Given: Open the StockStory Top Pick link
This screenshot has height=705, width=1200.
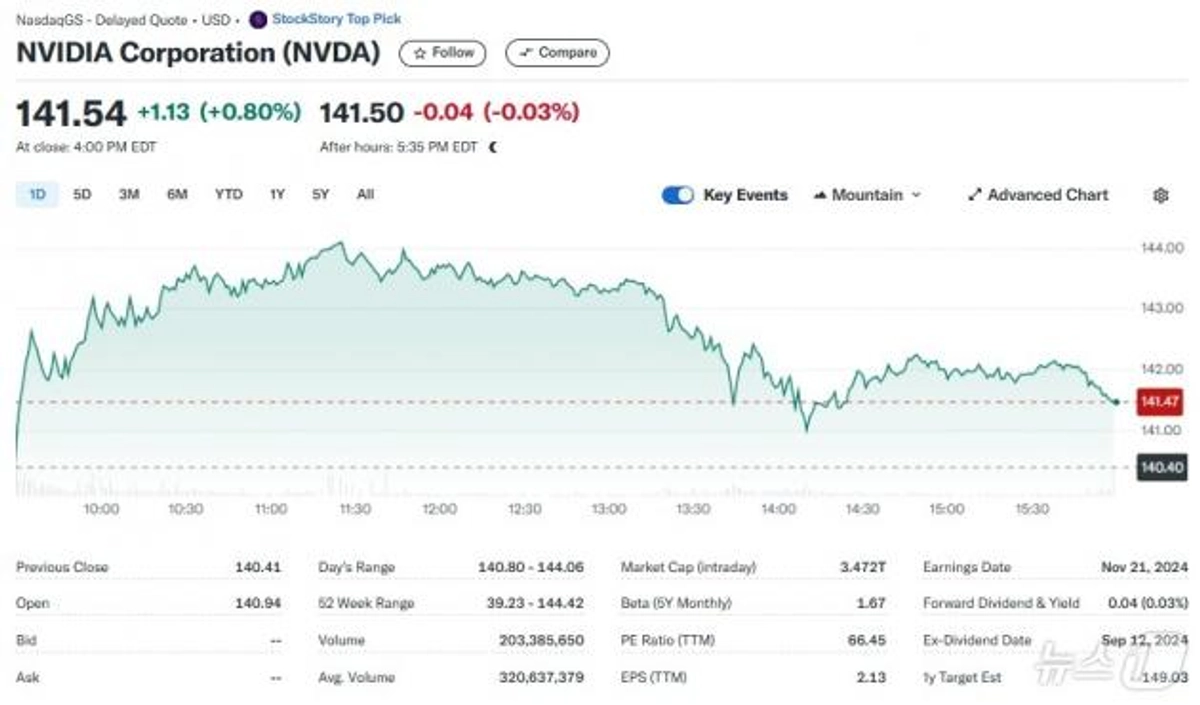Looking at the screenshot, I should pyautogui.click(x=336, y=19).
